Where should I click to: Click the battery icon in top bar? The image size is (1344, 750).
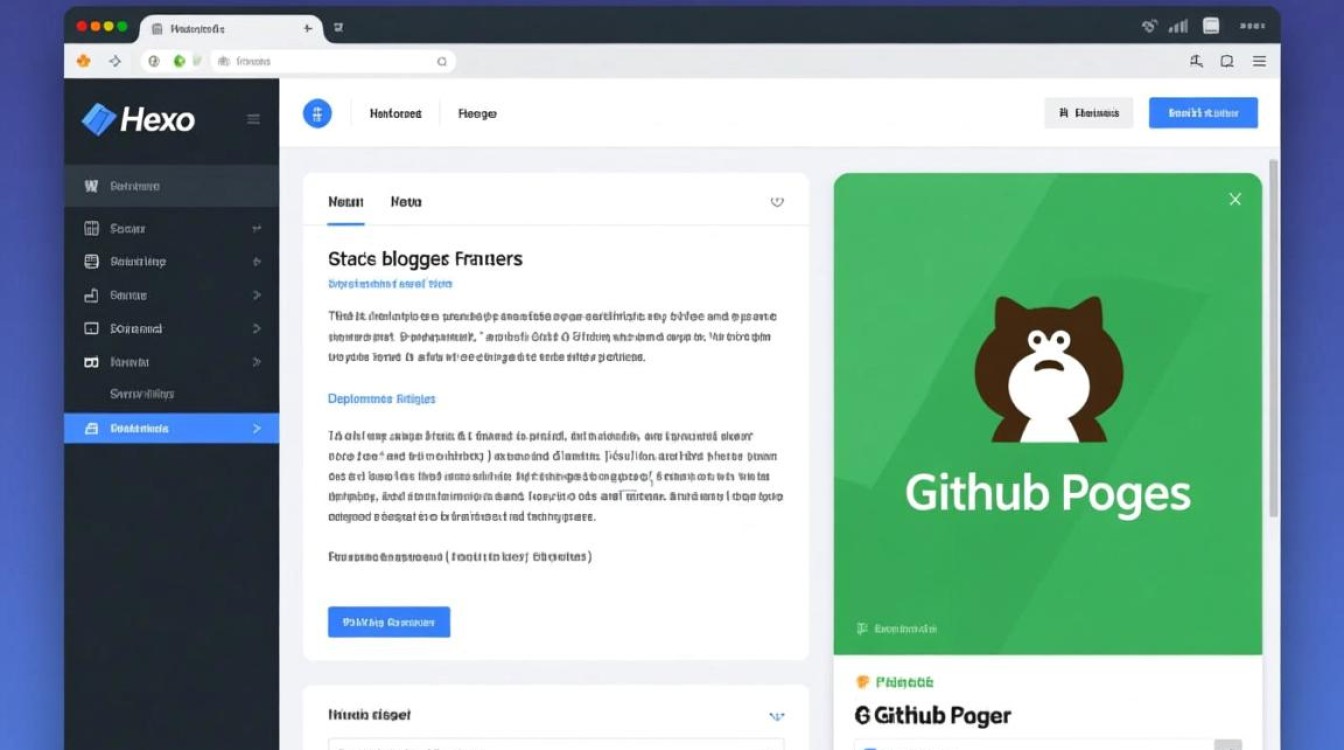click(x=1211, y=27)
